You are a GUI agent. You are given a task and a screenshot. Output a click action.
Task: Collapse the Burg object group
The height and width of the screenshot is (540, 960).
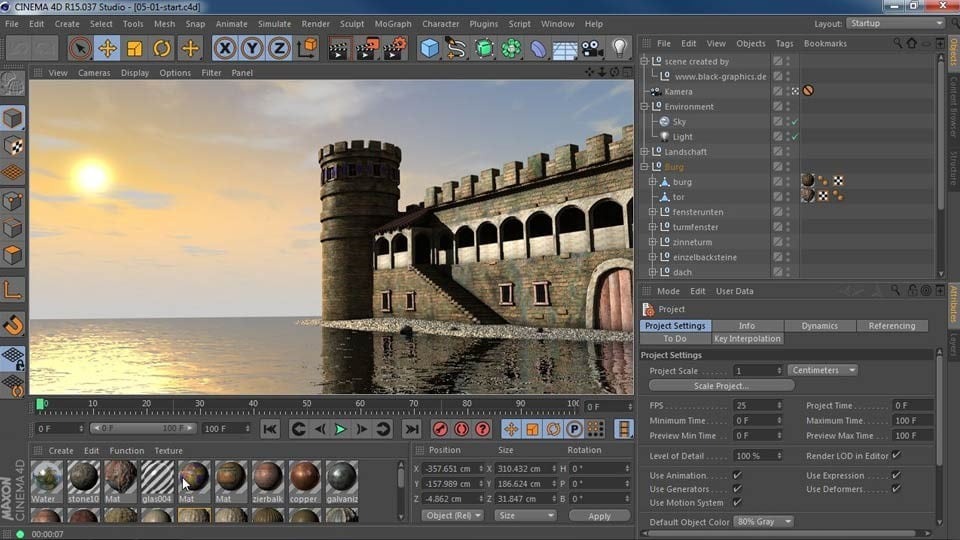[644, 167]
